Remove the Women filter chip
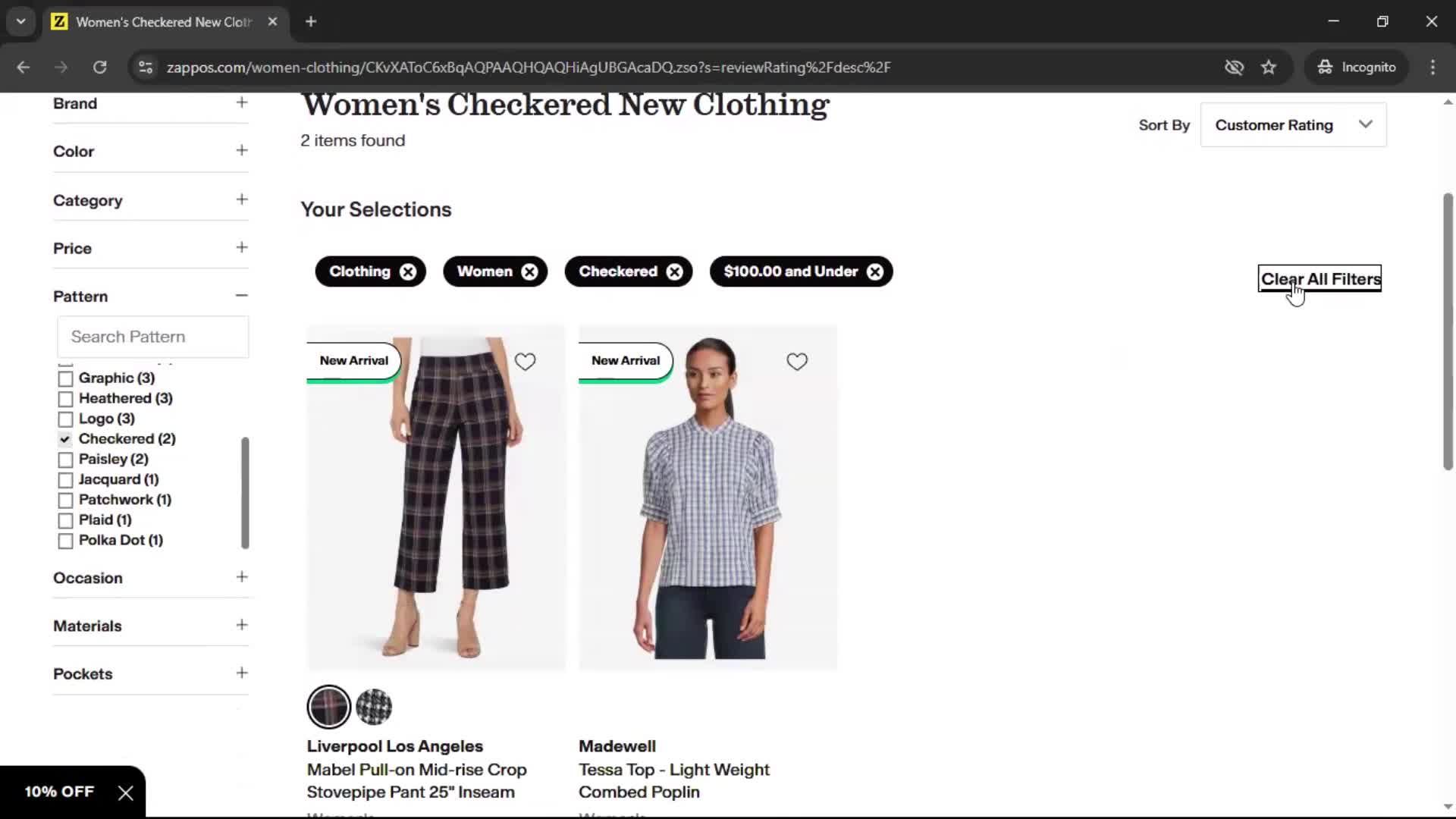 pyautogui.click(x=529, y=271)
